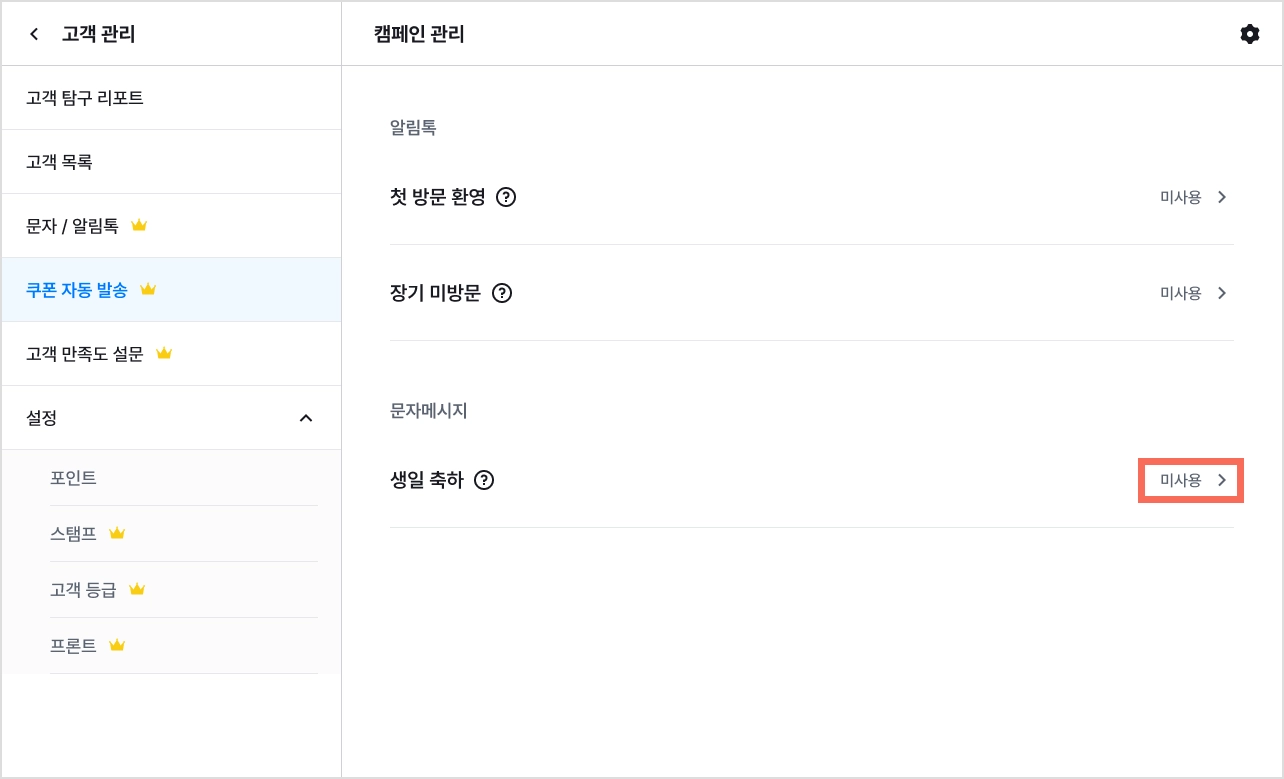This screenshot has width=1284, height=779.
Task: Open the 프론트 settings submenu
Action: point(184,645)
